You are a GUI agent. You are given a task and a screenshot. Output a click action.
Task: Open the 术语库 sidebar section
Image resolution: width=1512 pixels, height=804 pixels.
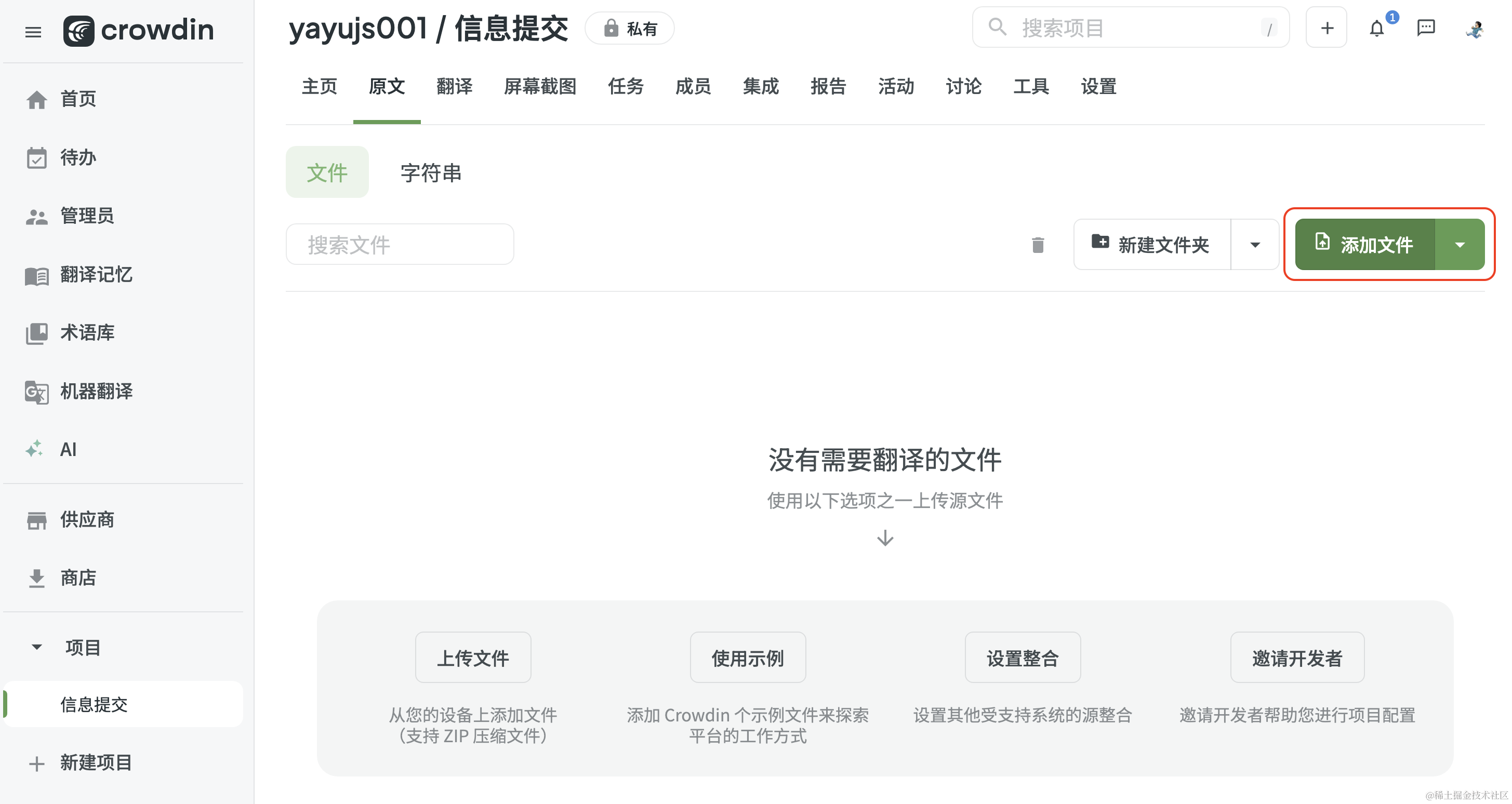click(x=87, y=333)
